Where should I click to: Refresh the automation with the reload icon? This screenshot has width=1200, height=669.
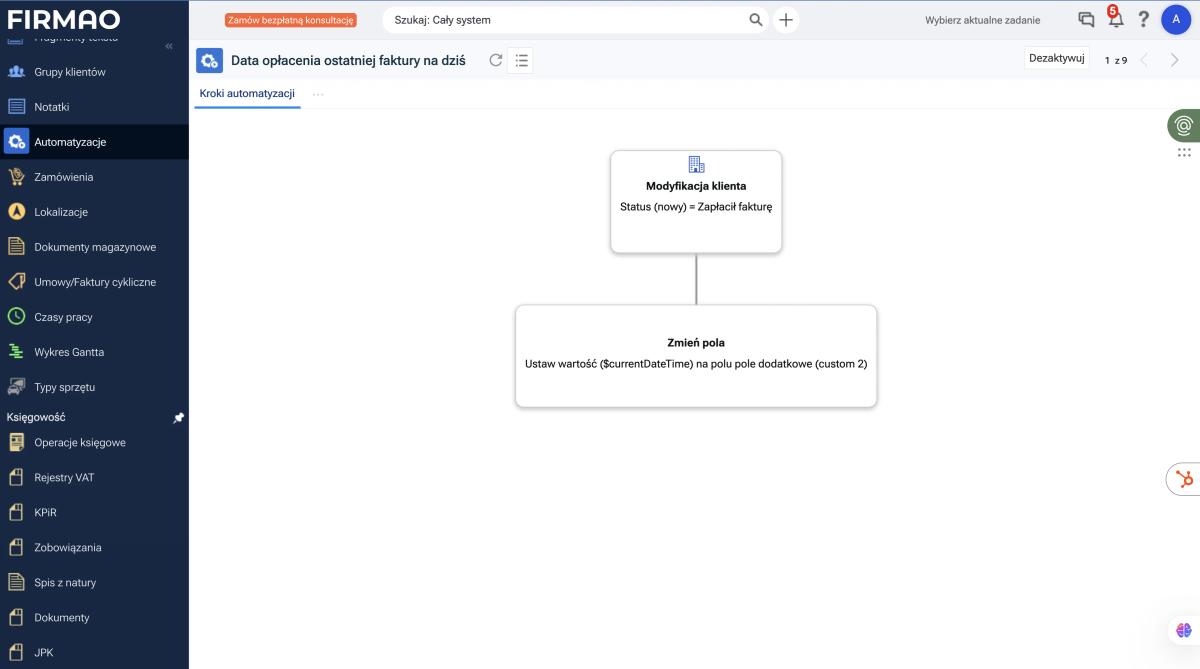[496, 61]
